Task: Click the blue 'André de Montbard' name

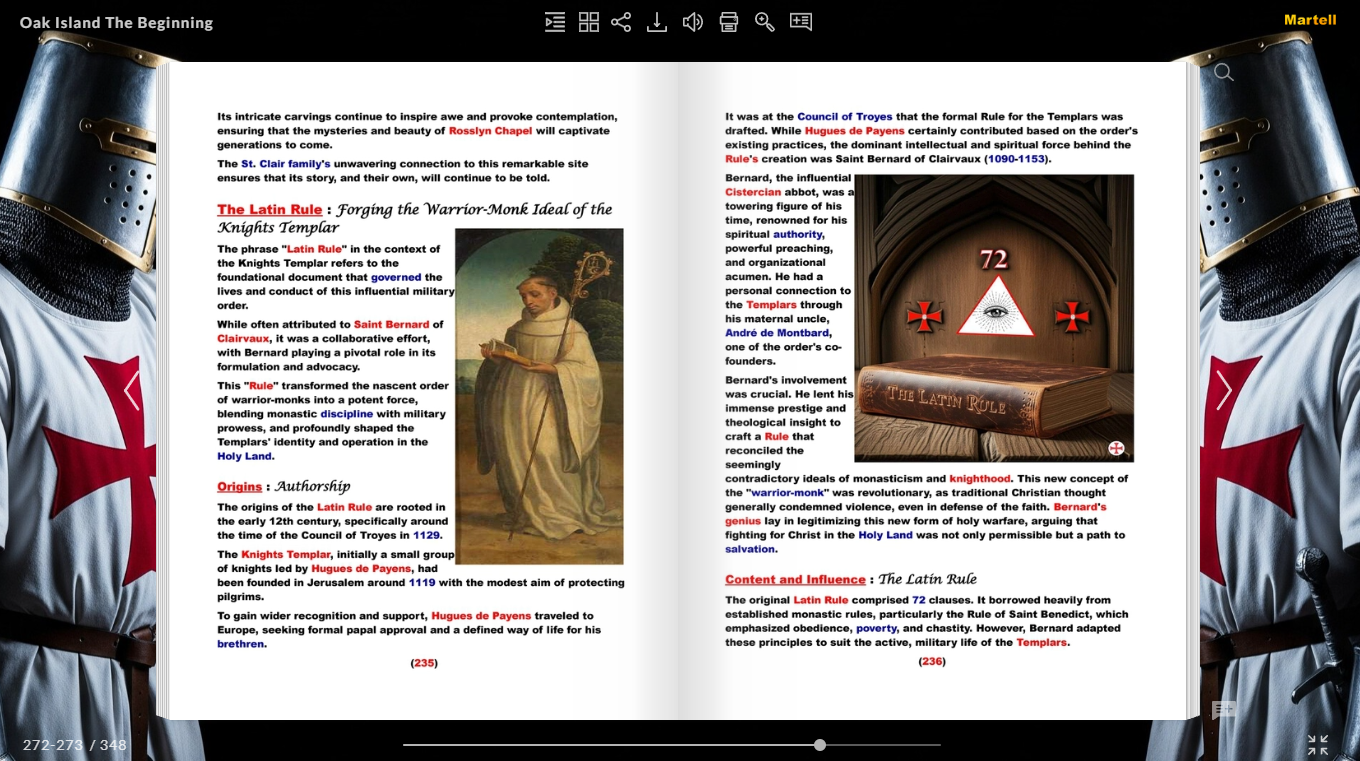Action: (778, 333)
